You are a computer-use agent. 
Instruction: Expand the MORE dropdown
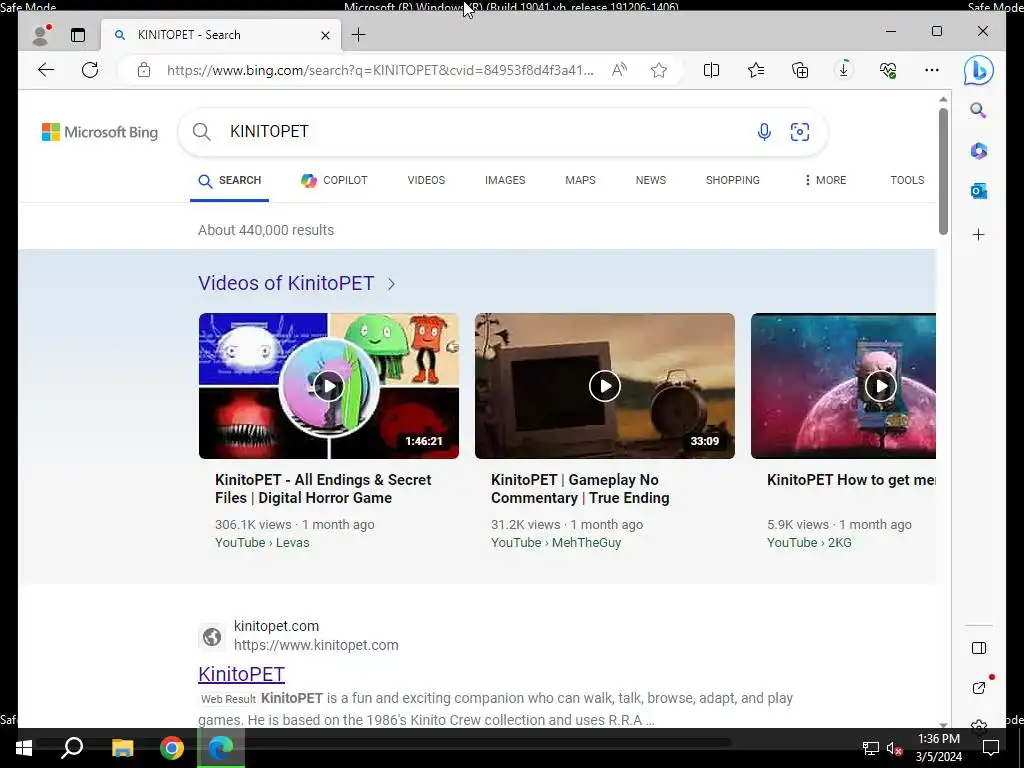point(825,180)
